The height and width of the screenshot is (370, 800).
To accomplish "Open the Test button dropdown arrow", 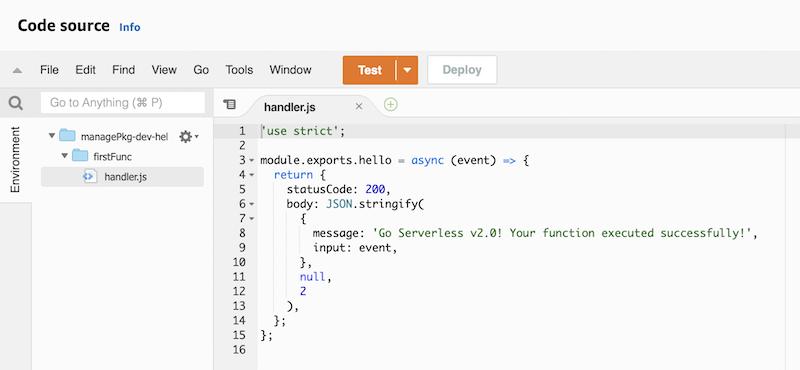I will coord(407,70).
